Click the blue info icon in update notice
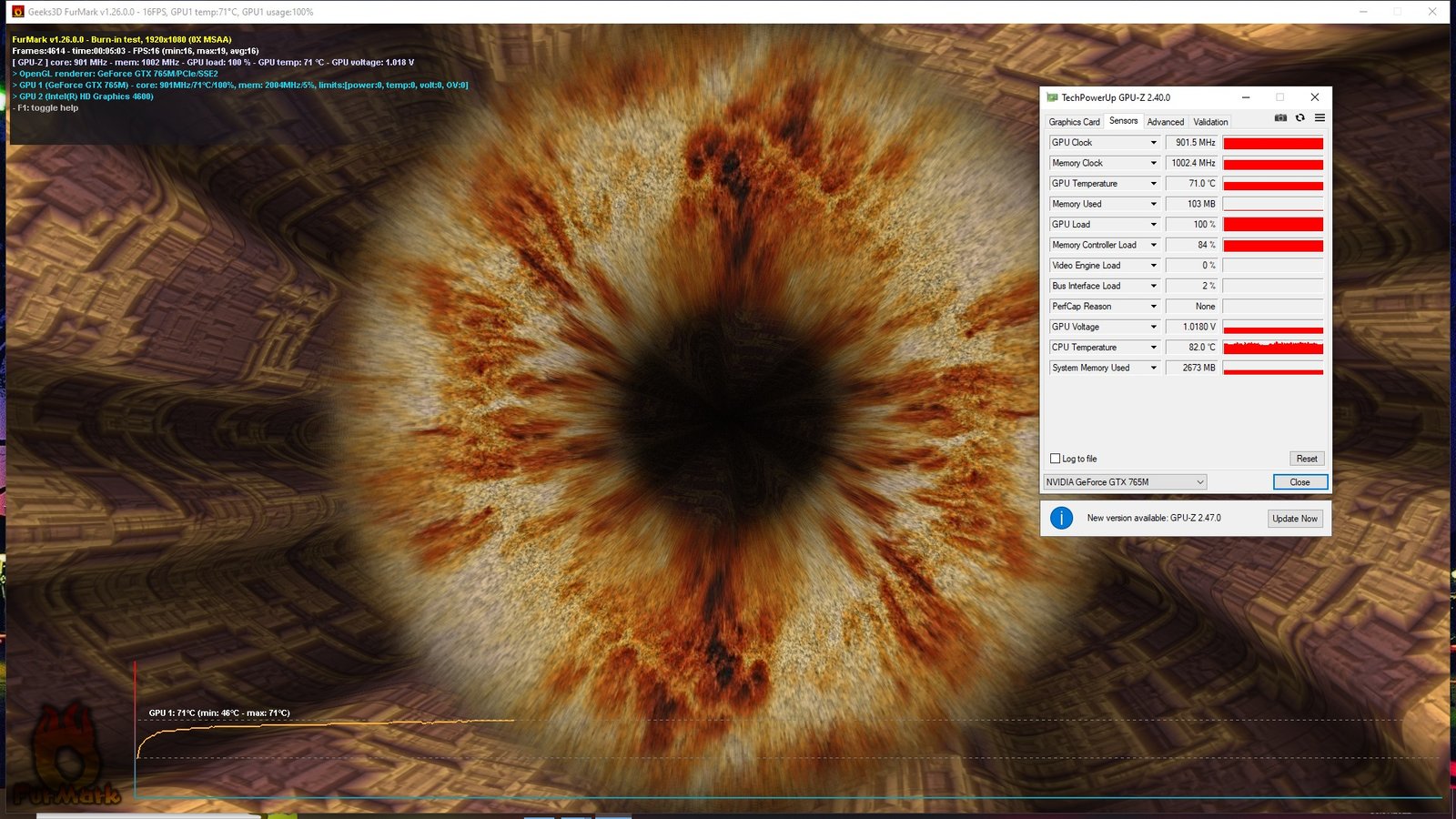This screenshot has height=819, width=1456. click(x=1061, y=518)
